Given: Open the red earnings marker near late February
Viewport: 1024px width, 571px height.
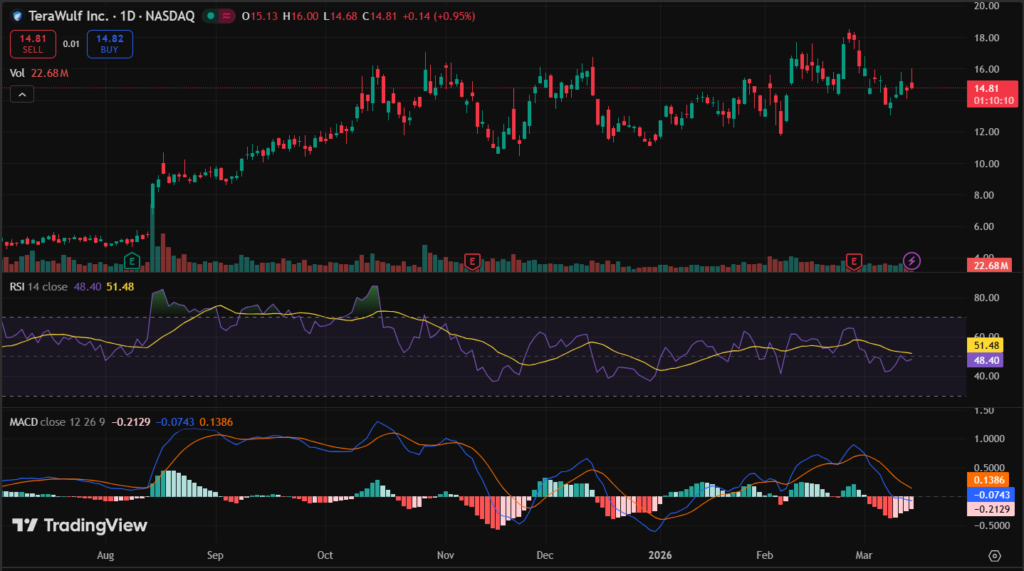Looking at the screenshot, I should click(854, 261).
